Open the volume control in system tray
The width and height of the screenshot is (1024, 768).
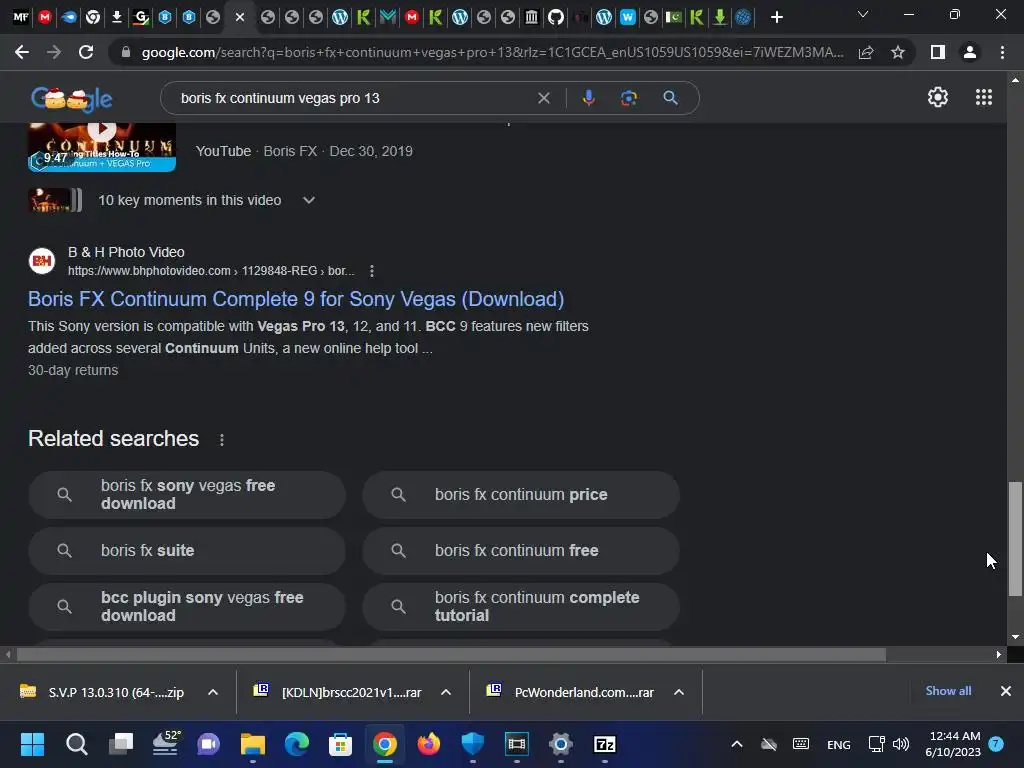[x=901, y=744]
